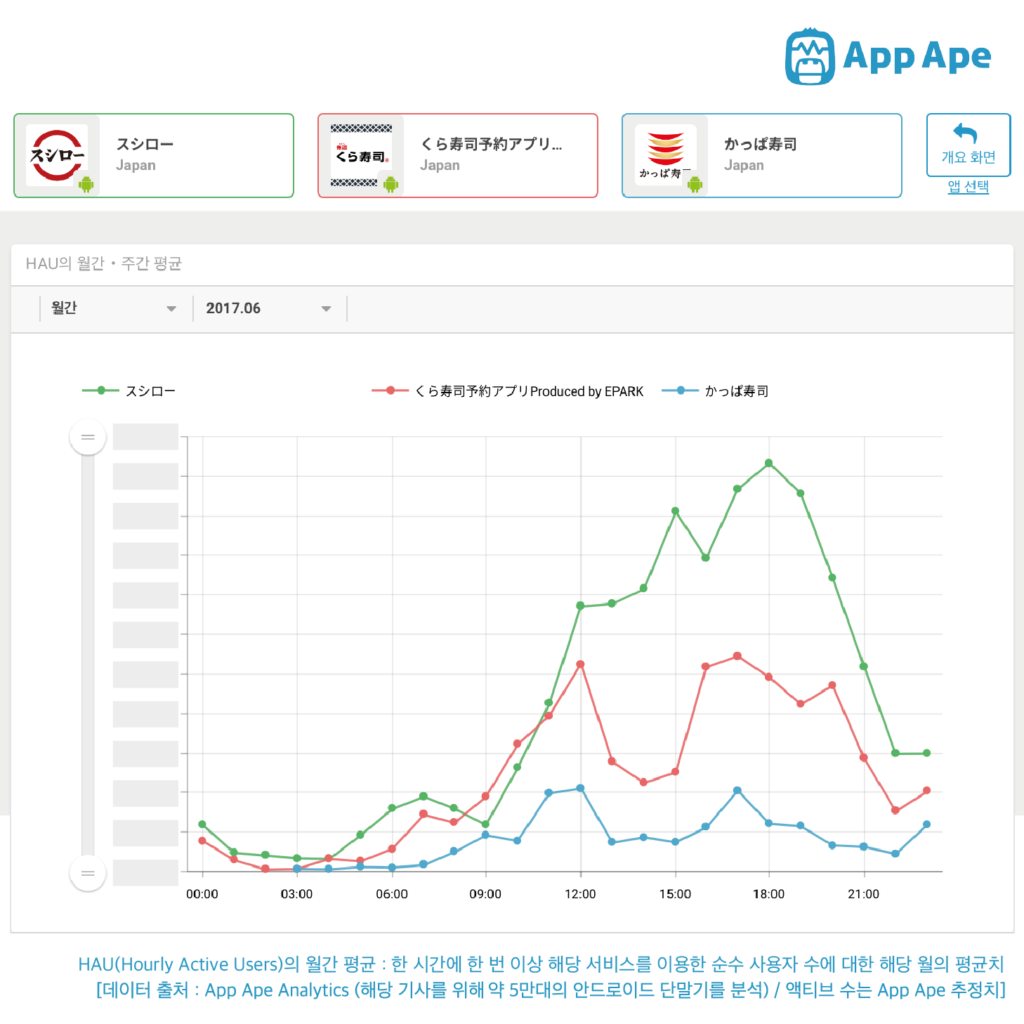Click the 09:00 x-axis label
This screenshot has height=1024, width=1024.
(x=485, y=894)
